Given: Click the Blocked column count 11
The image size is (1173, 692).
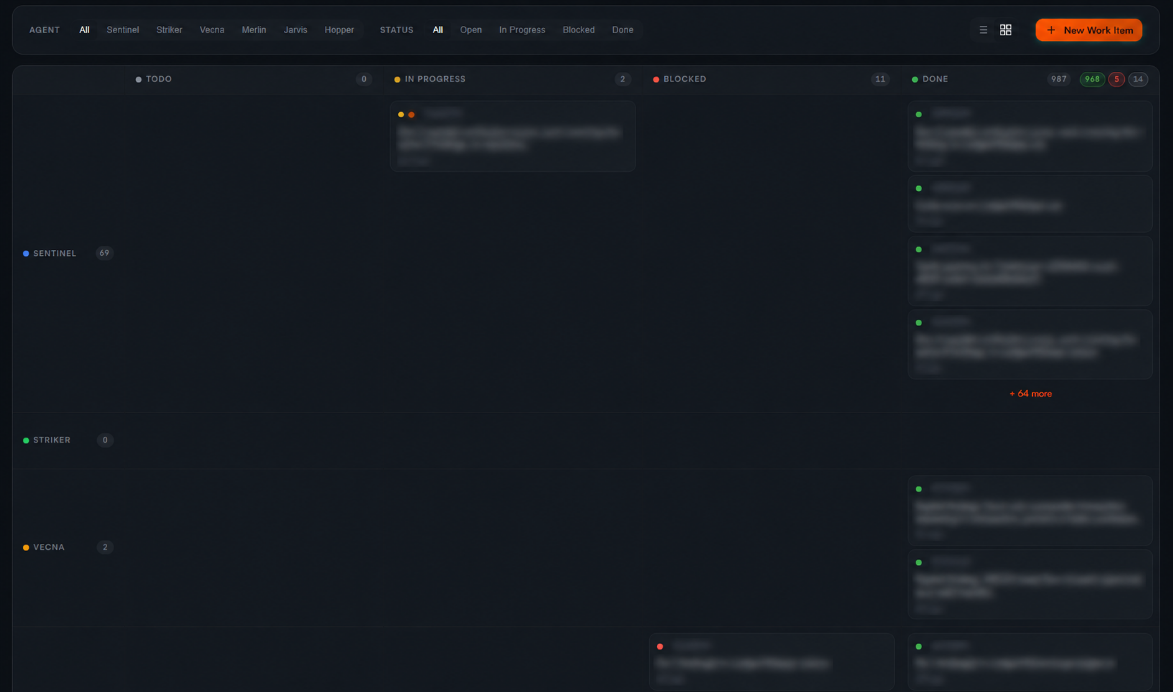Looking at the screenshot, I should pyautogui.click(x=880, y=79).
